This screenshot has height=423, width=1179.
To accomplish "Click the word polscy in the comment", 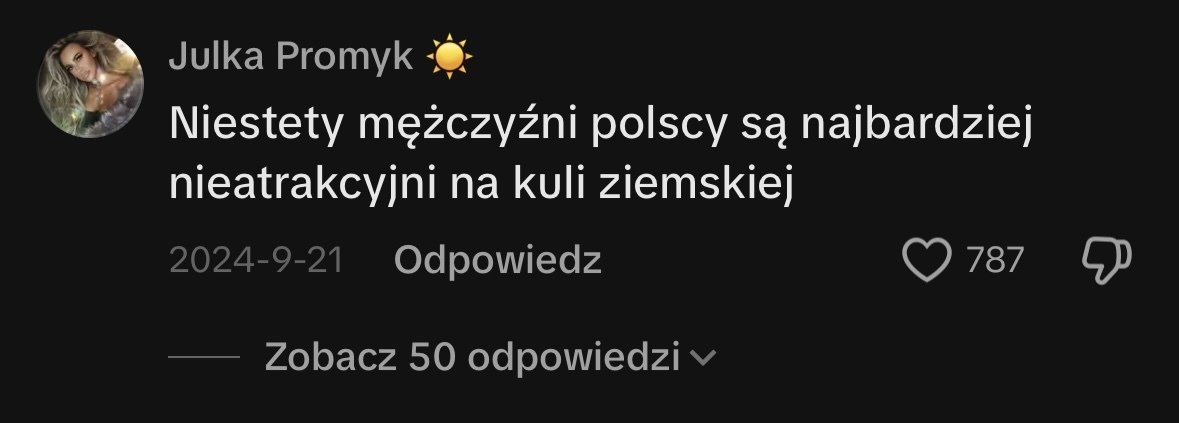I will click(x=659, y=124).
